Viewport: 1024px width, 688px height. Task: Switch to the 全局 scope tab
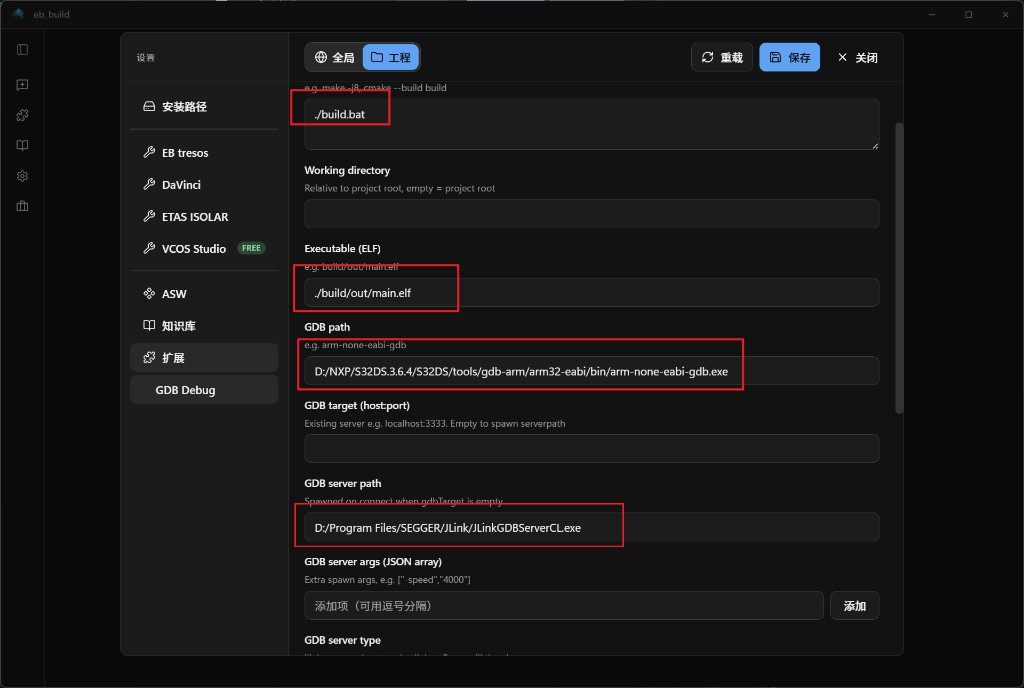[x=334, y=57]
